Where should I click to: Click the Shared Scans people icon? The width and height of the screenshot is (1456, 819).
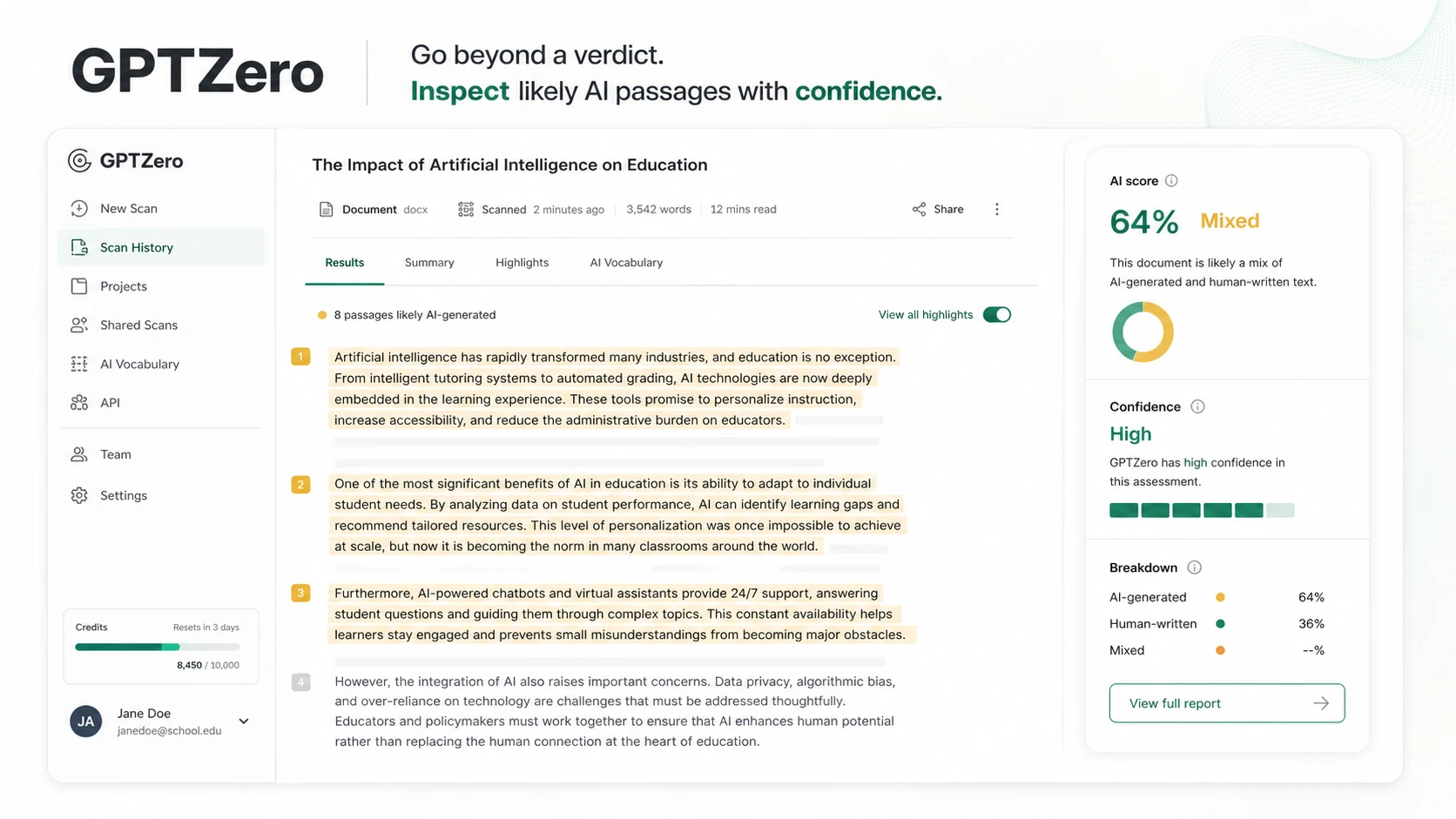pos(79,325)
